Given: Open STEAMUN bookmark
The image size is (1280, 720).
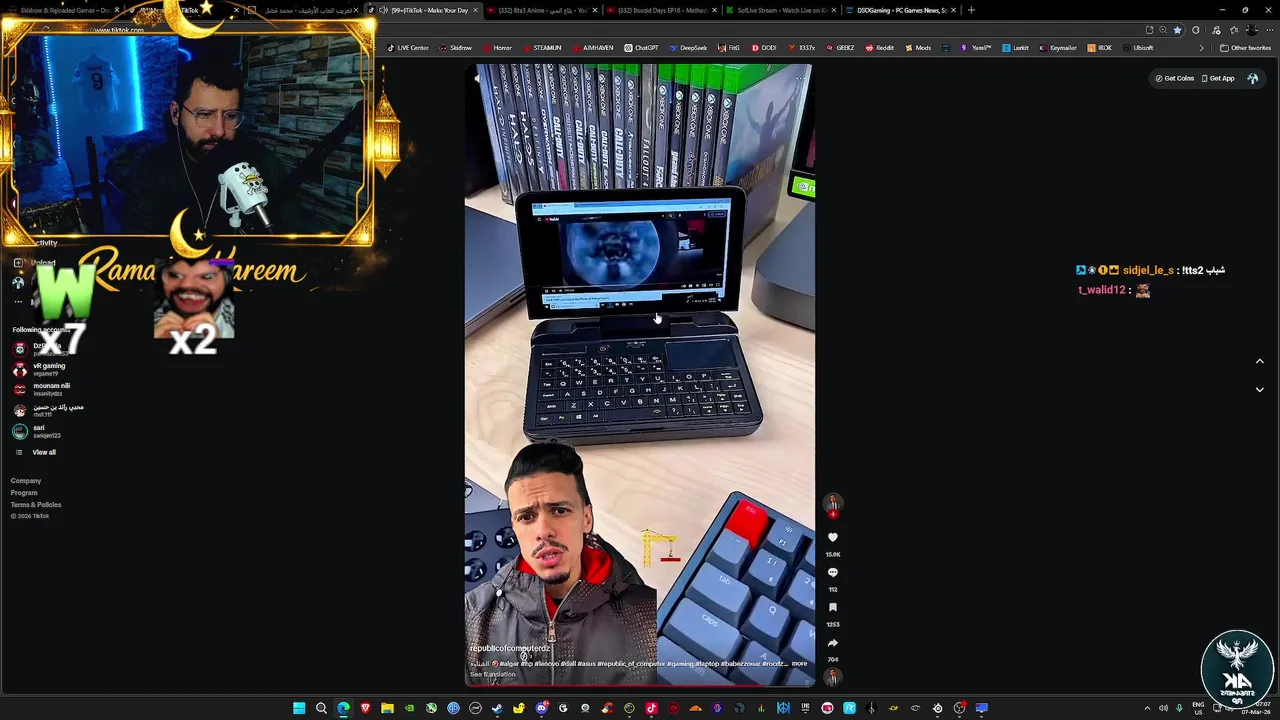Looking at the screenshot, I should [x=542, y=48].
